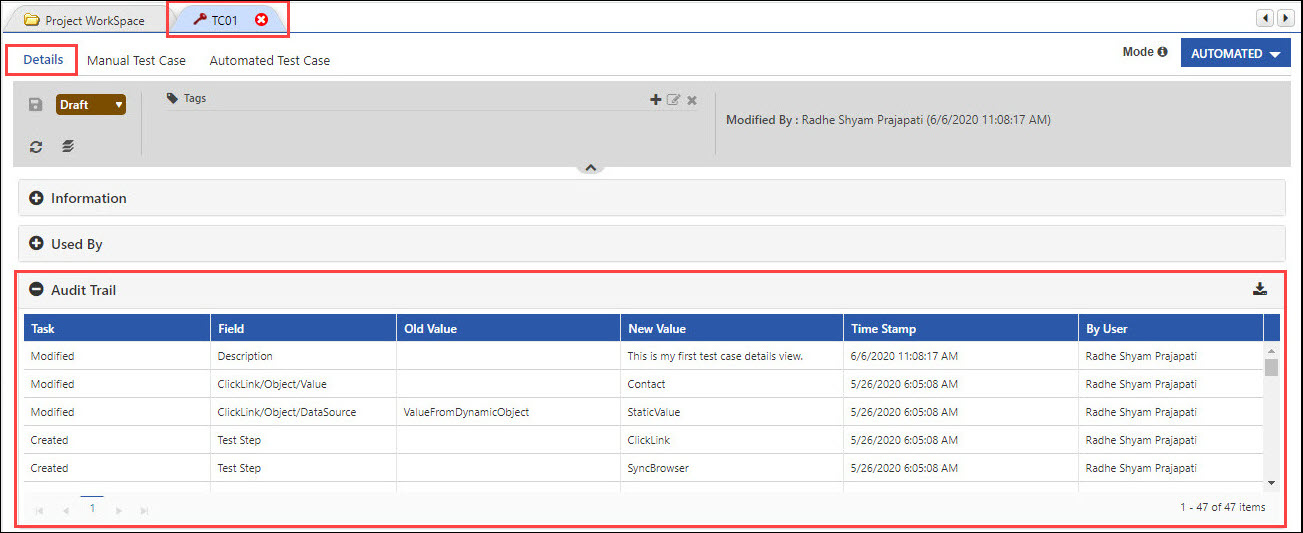Close the TC01 tab

(x=261, y=20)
